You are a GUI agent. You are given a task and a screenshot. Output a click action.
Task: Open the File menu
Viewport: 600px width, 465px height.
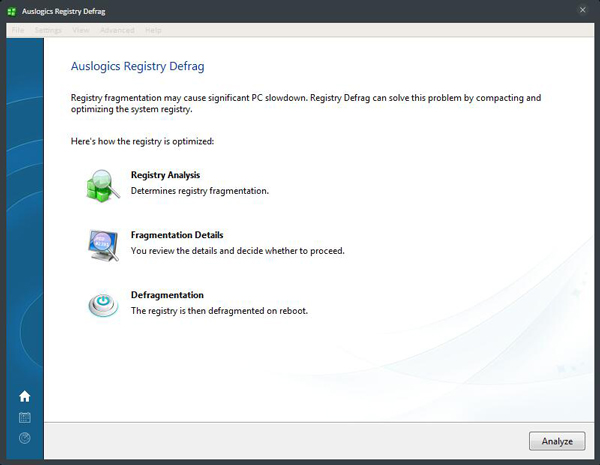click(x=18, y=30)
